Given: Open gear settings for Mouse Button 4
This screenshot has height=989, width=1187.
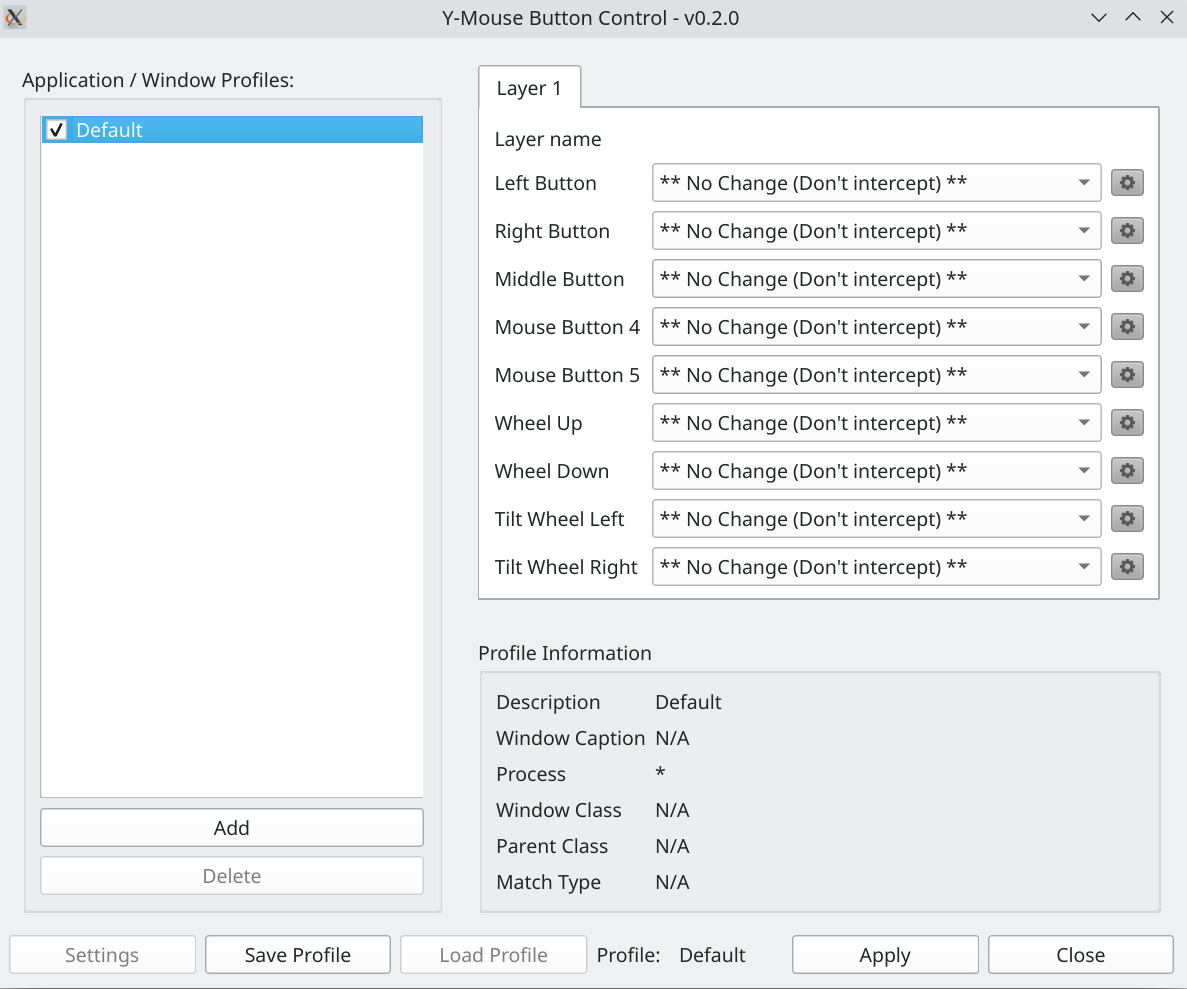Looking at the screenshot, I should click(1127, 326).
